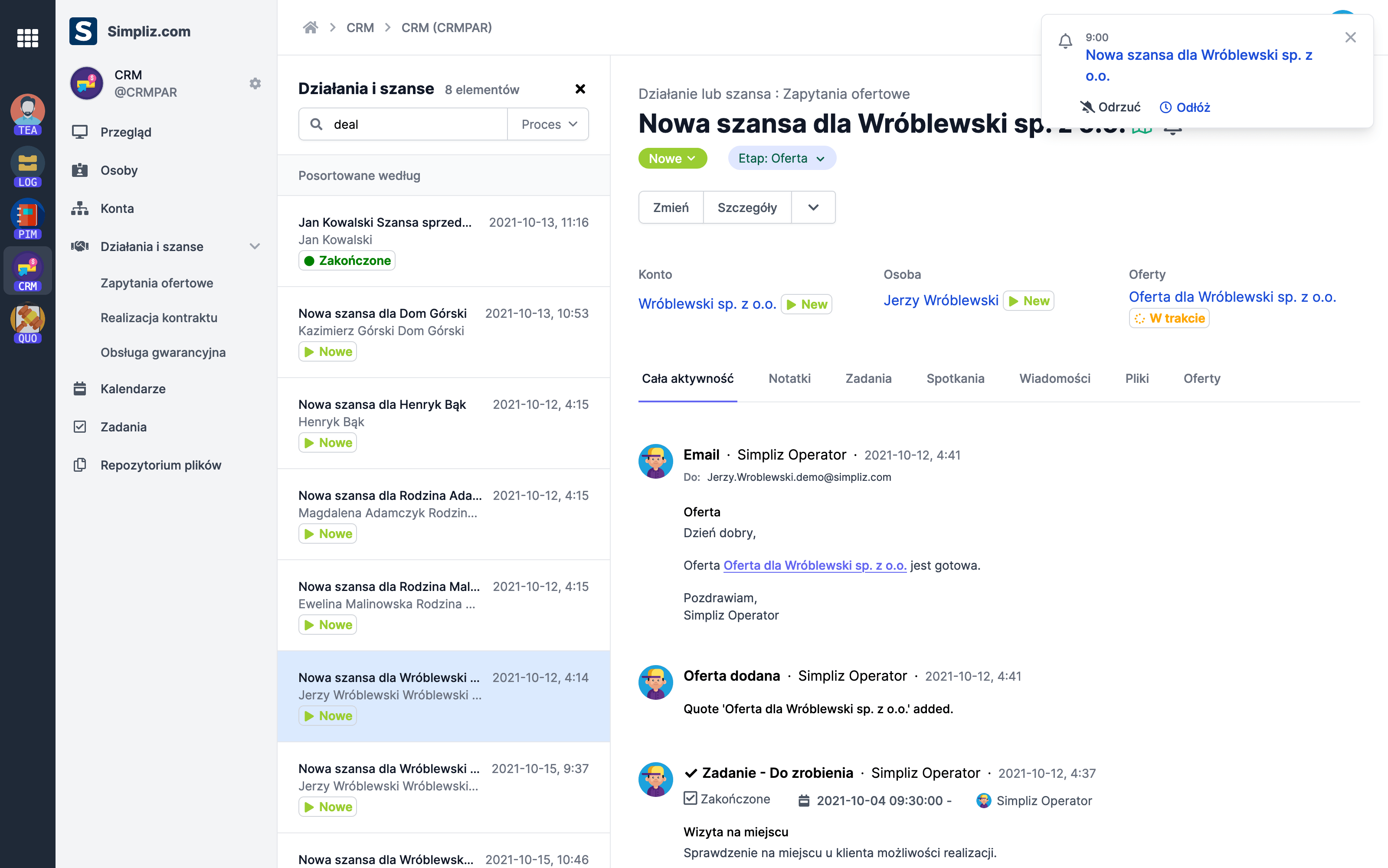Expand the Nowe status dropdown
The width and height of the screenshot is (1388, 868).
(672, 158)
